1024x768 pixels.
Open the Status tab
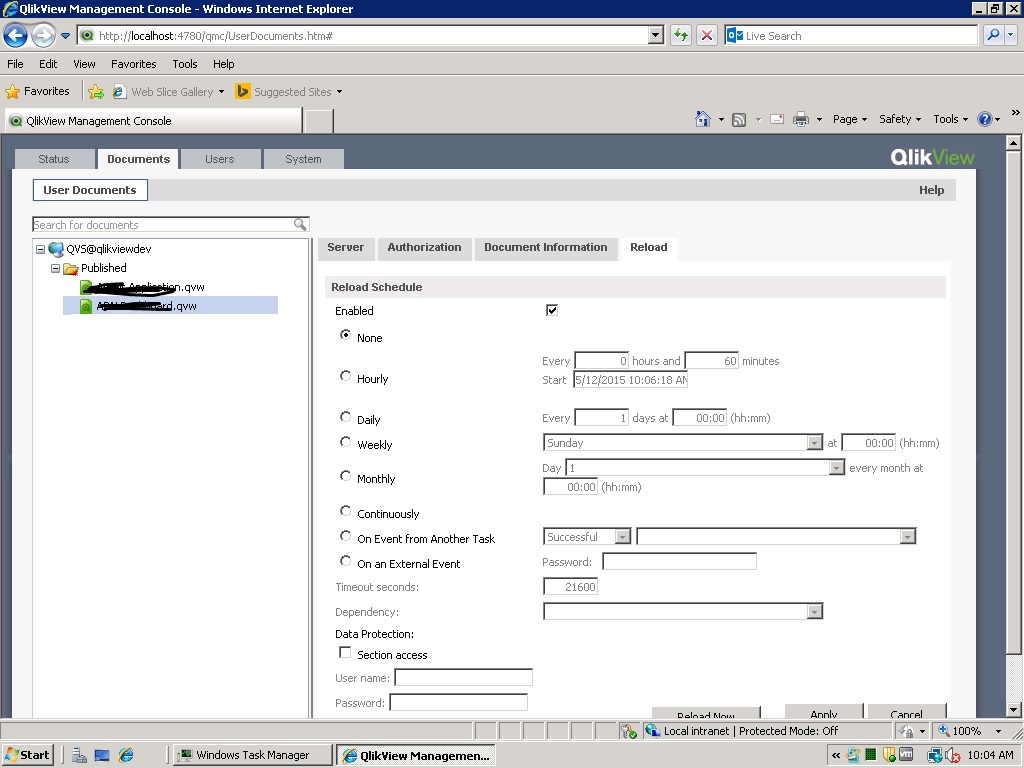(x=54, y=159)
